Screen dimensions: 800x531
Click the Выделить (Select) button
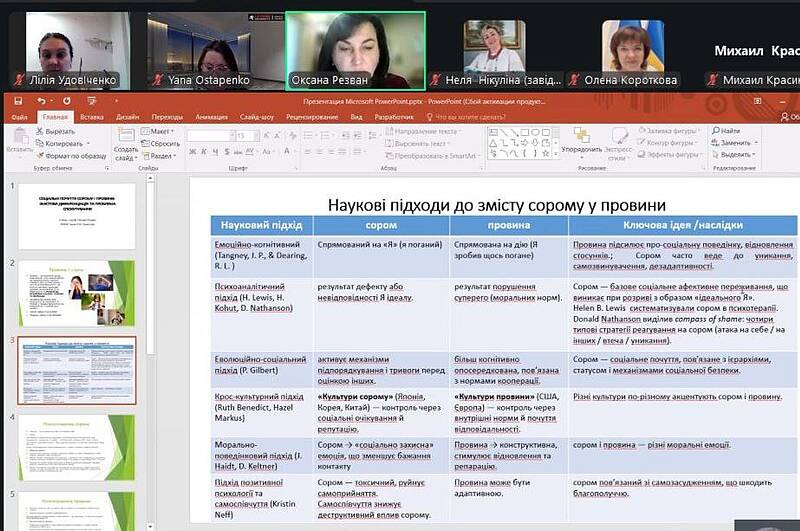[x=733, y=155]
